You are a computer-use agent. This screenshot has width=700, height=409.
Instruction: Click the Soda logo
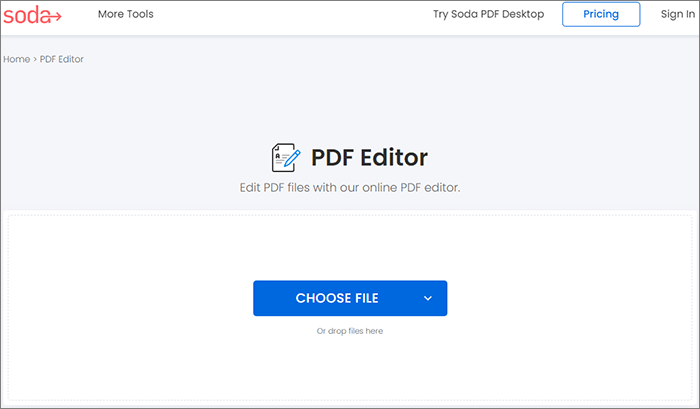(x=32, y=15)
